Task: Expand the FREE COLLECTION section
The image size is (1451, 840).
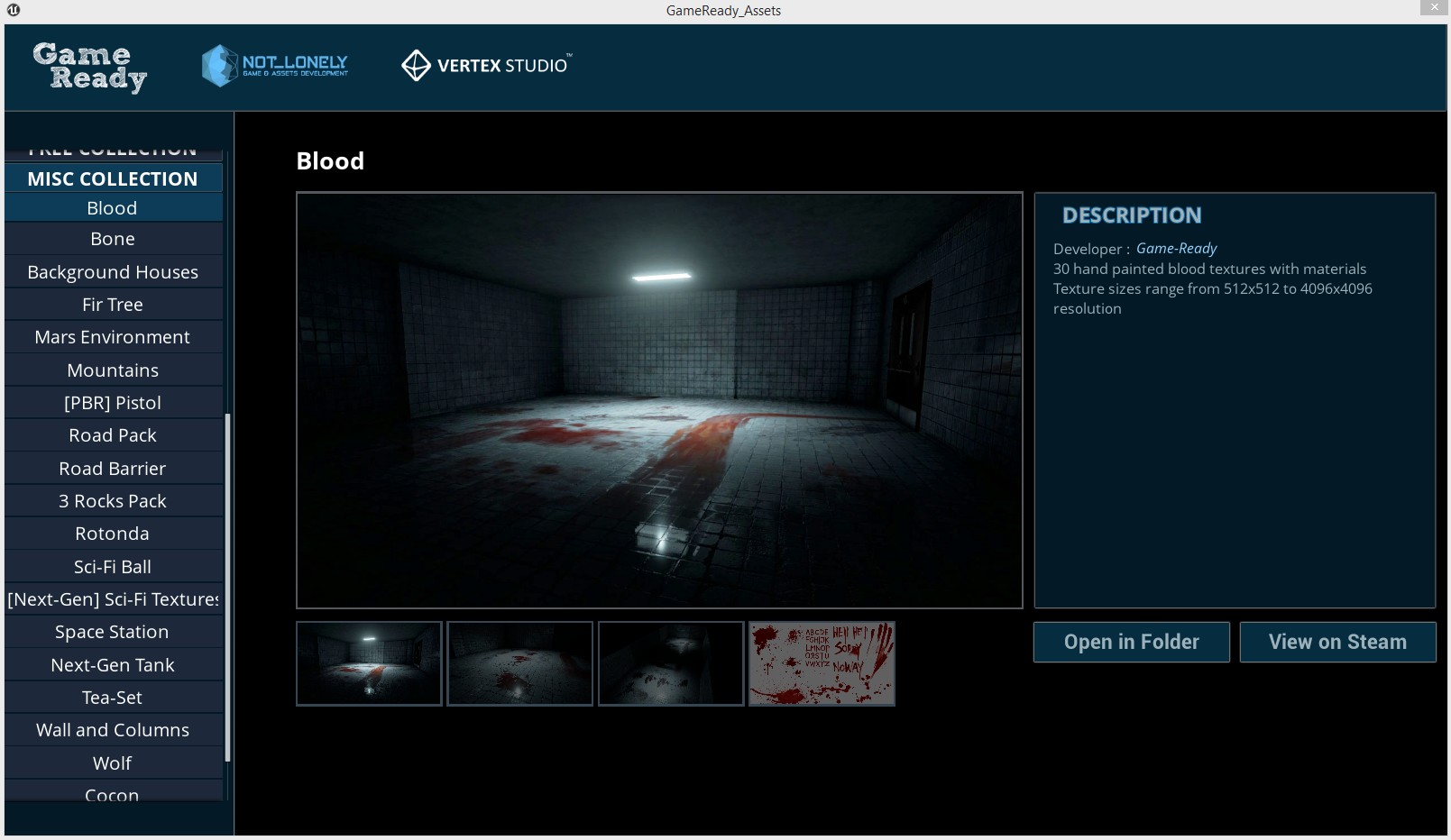Action: point(113,148)
